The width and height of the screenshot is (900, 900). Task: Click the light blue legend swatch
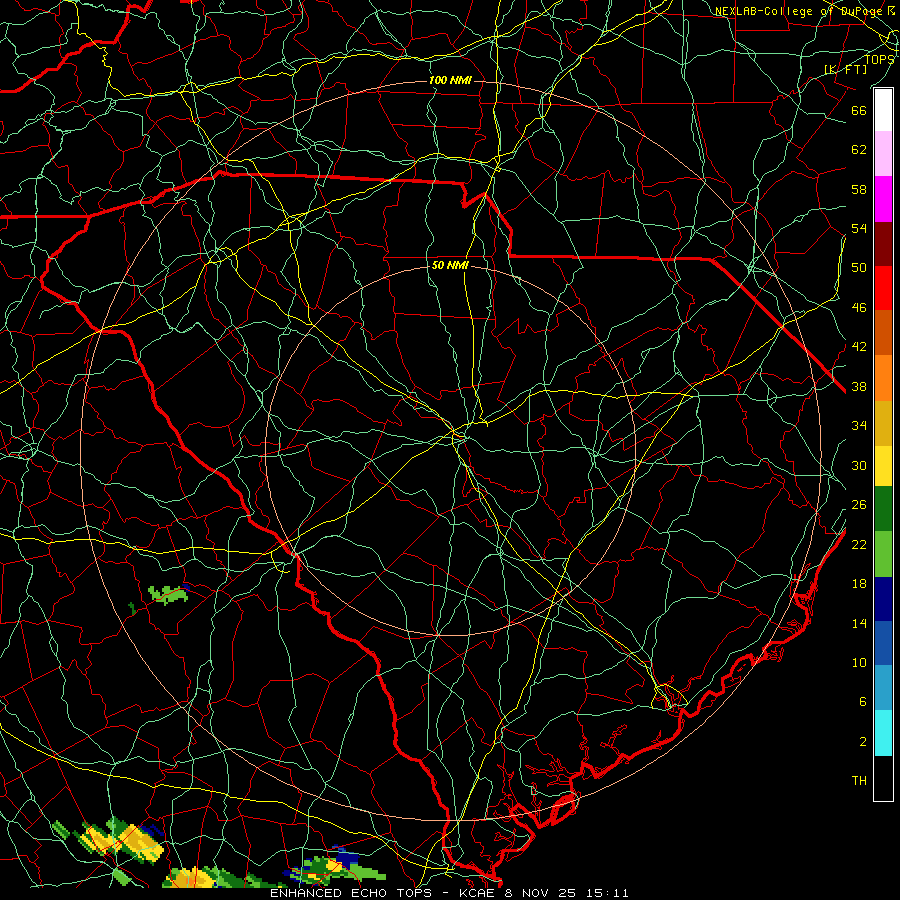[x=883, y=688]
